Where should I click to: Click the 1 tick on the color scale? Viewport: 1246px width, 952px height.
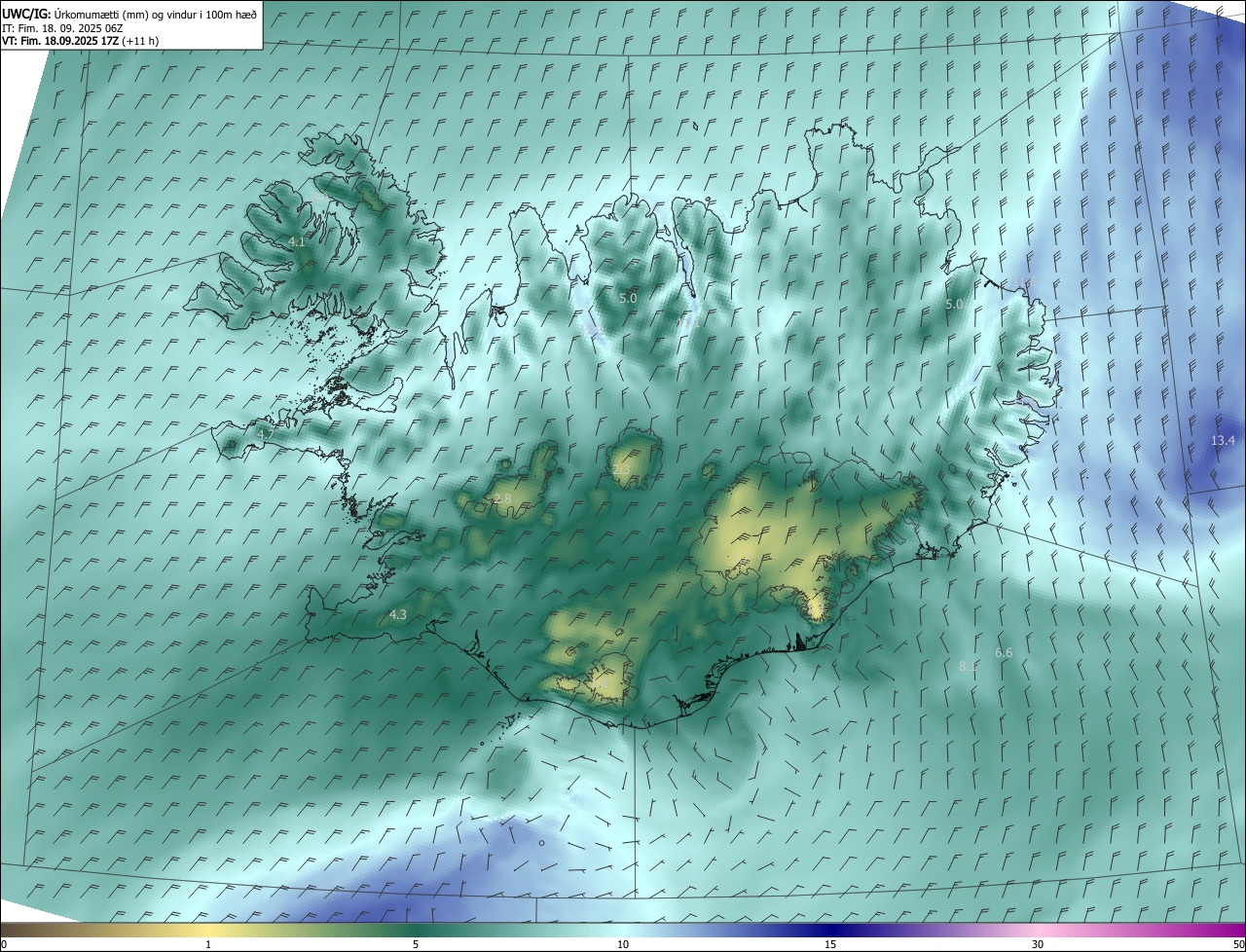[x=208, y=945]
